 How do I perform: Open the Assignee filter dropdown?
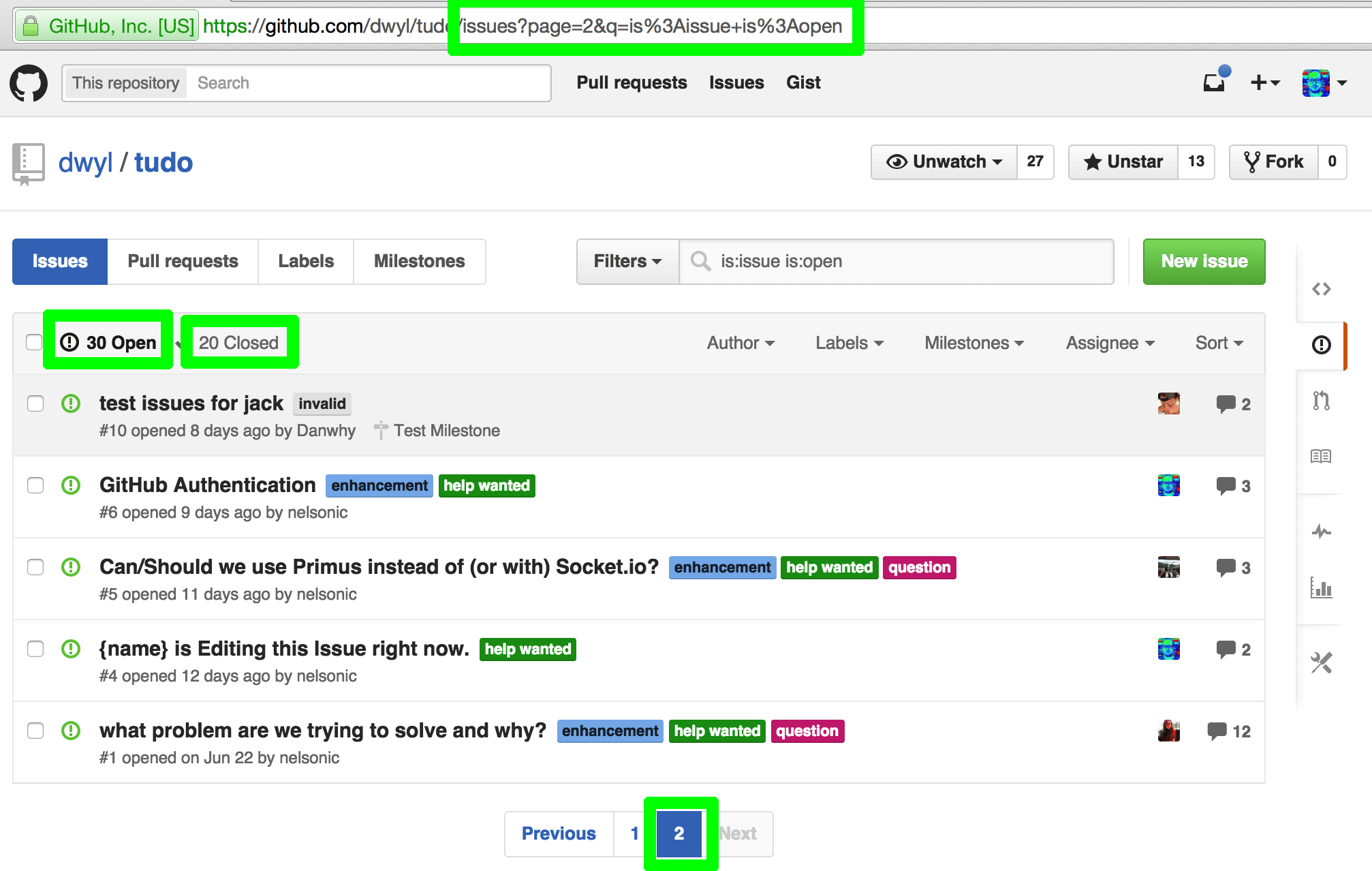pos(1110,343)
